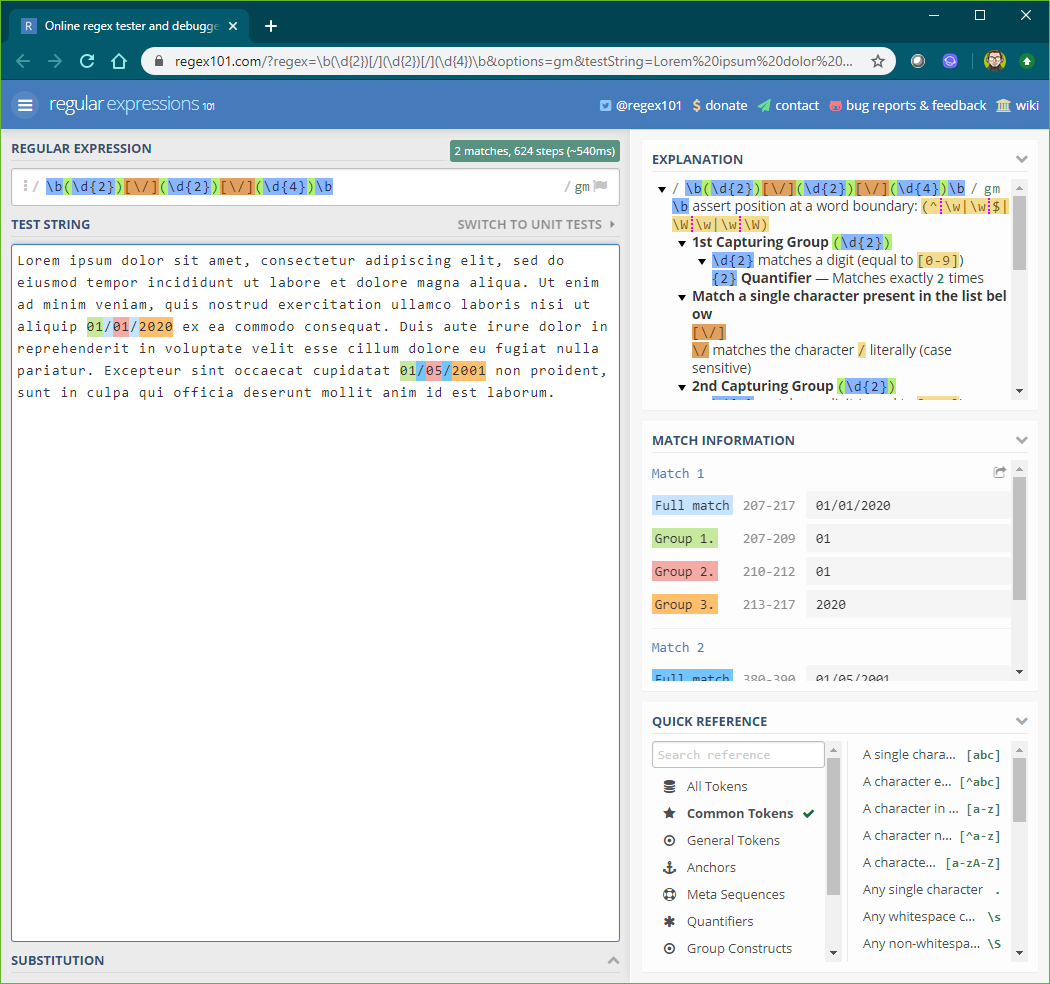
Task: Select Common Tokens category
Action: point(739,813)
